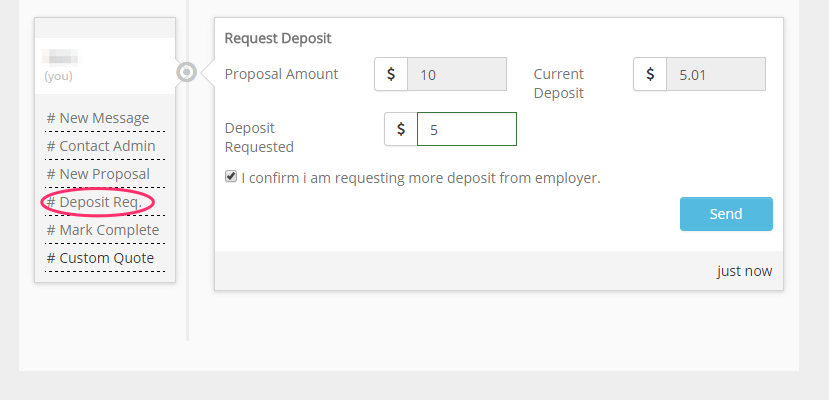Open the # New Message option

[x=98, y=118]
